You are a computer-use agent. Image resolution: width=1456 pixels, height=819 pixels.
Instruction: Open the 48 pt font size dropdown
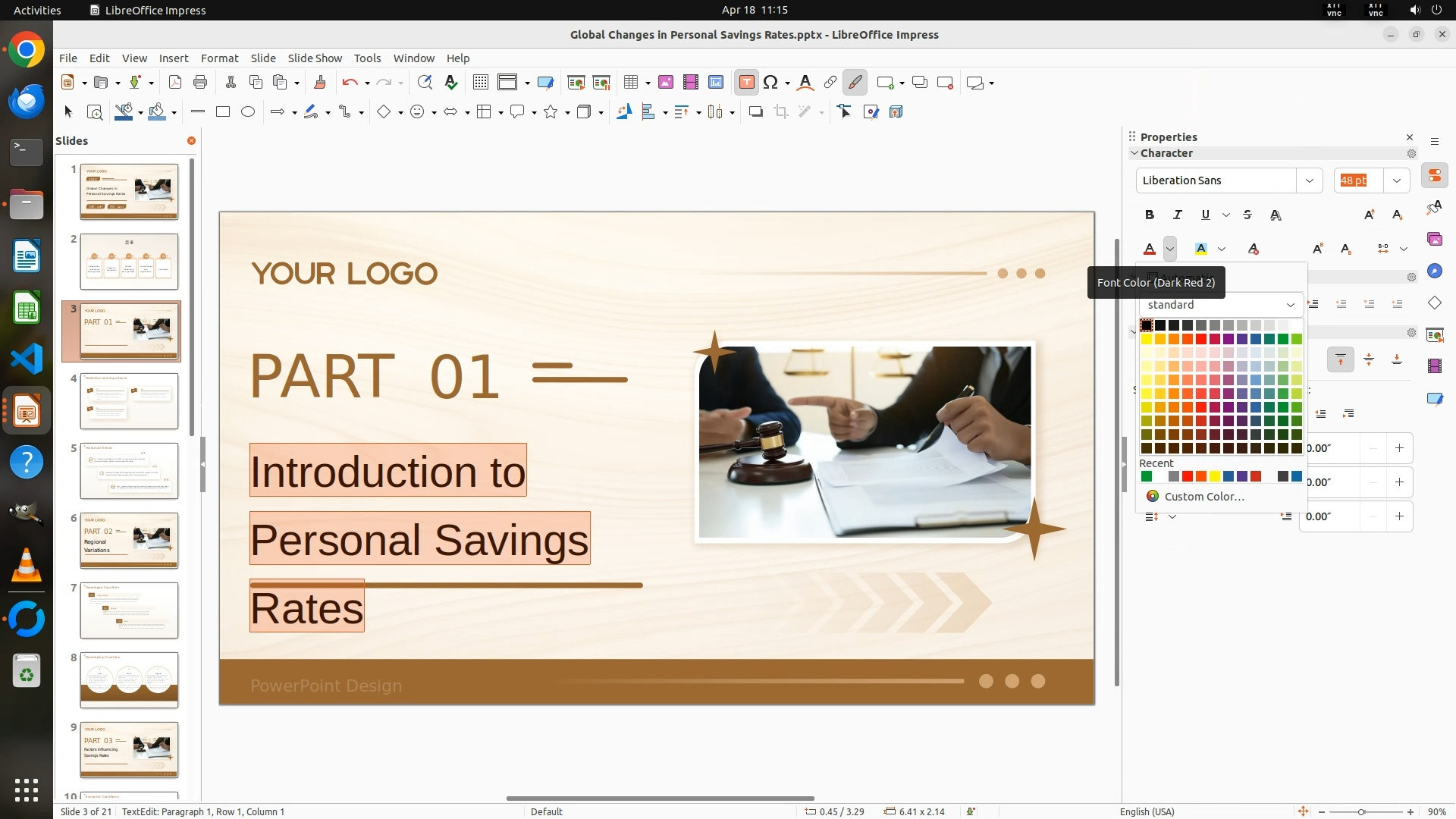1397,180
